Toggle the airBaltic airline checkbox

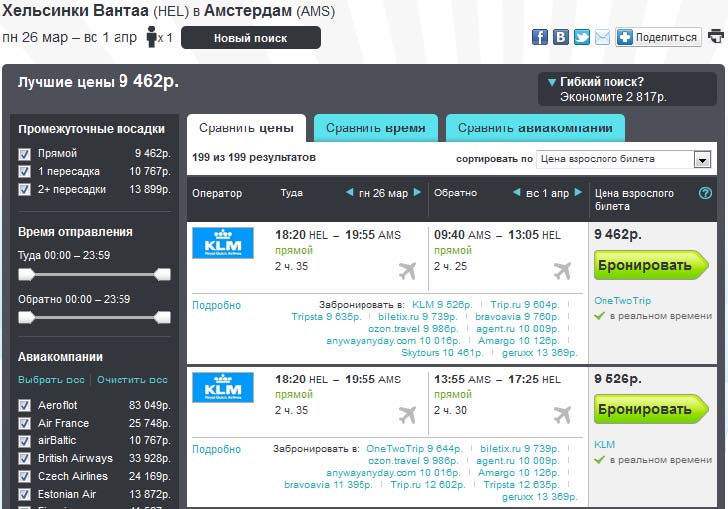pos(25,441)
